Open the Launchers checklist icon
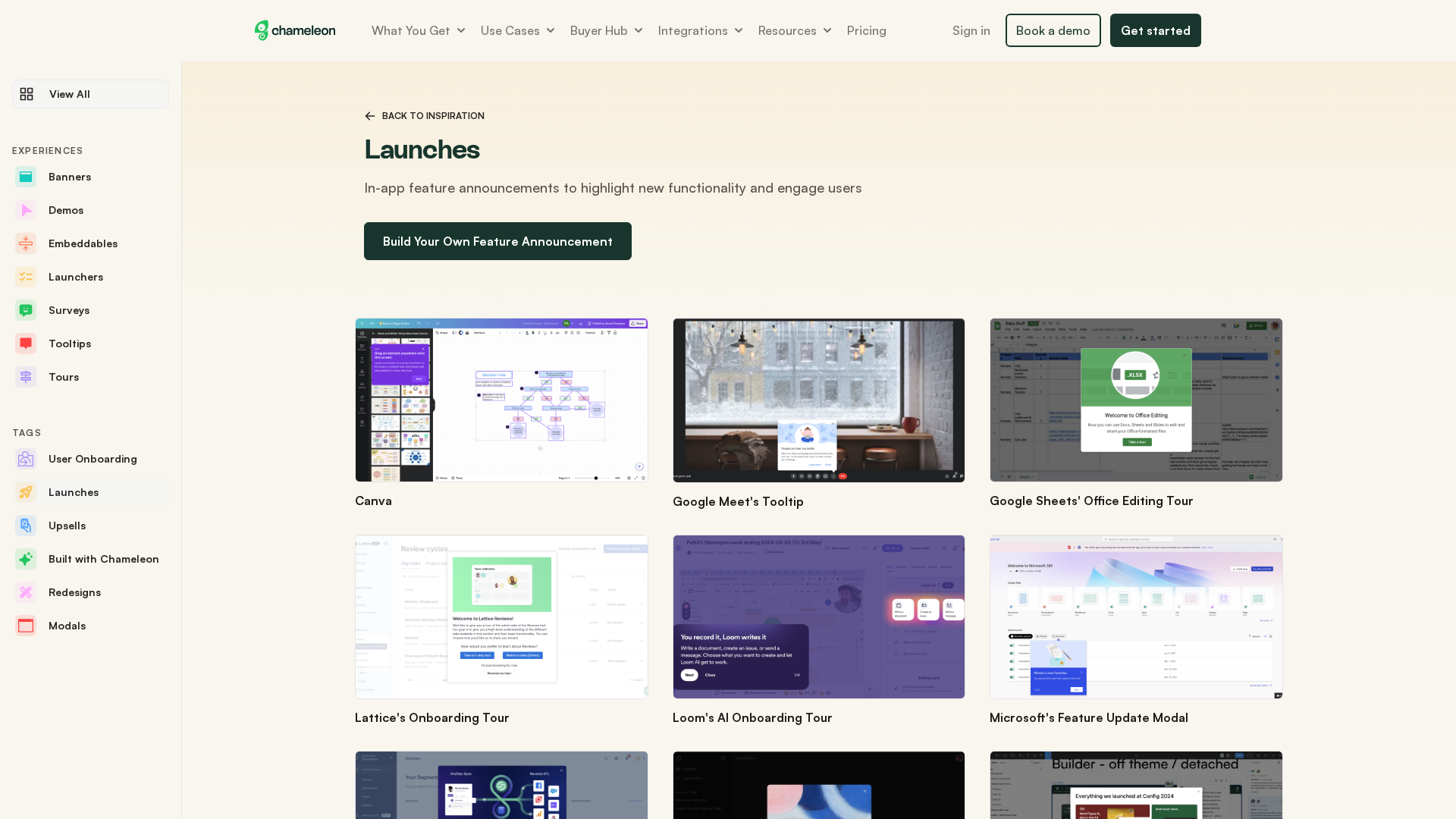Image resolution: width=1456 pixels, height=819 pixels. (26, 277)
